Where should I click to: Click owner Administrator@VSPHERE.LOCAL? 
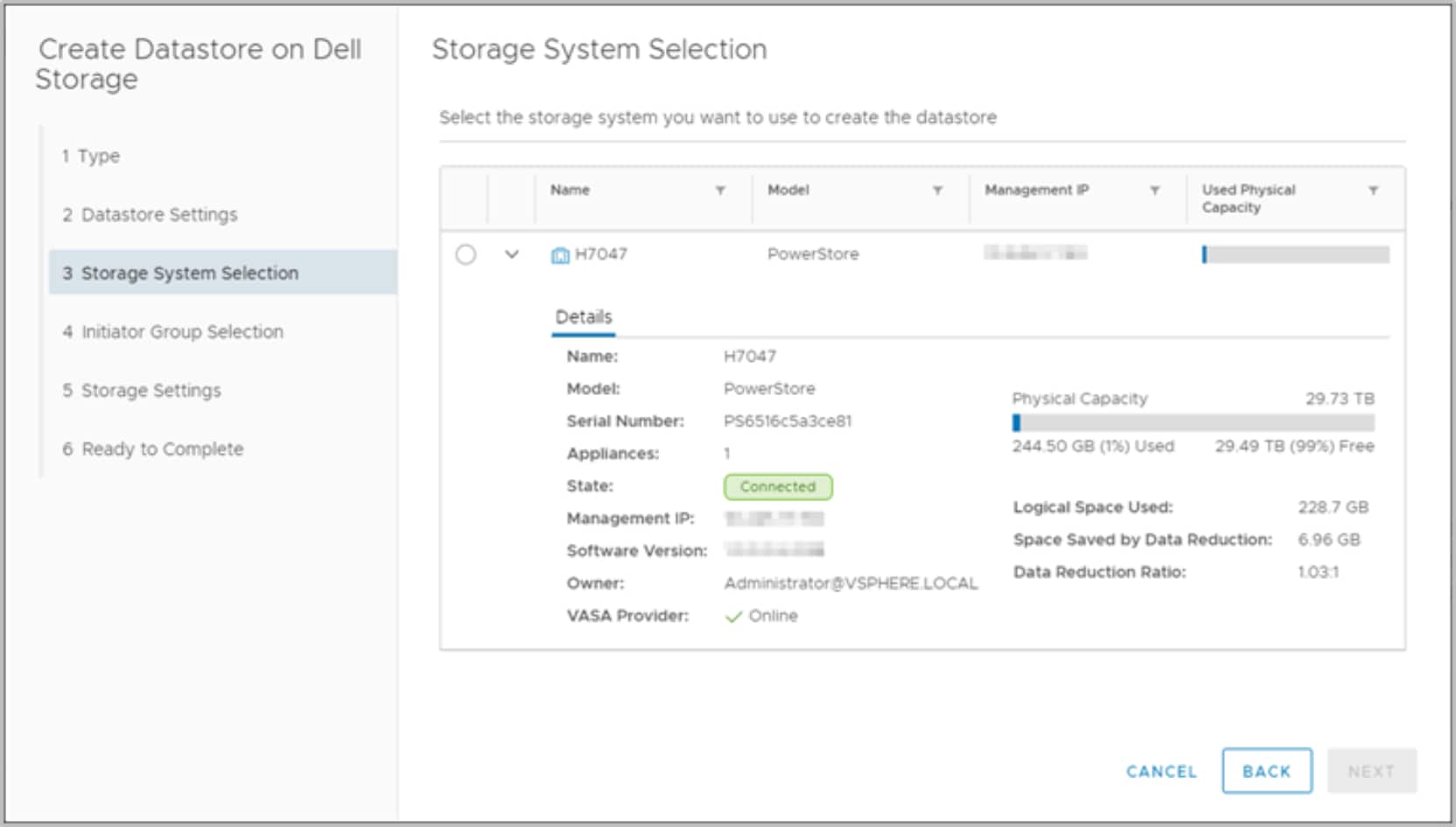coord(851,583)
